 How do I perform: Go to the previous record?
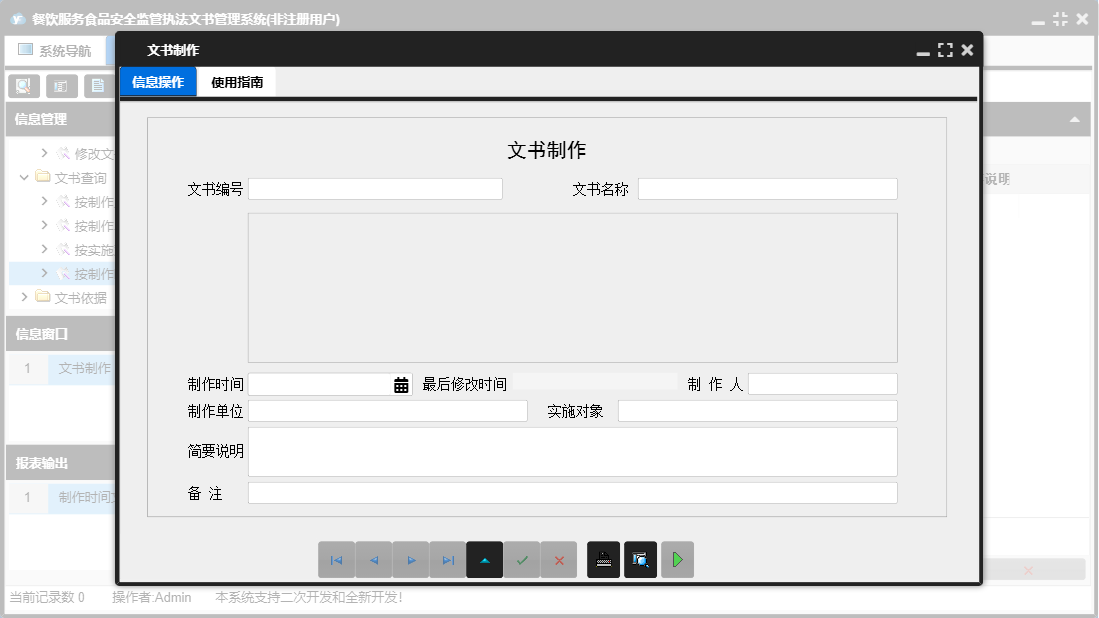click(x=374, y=560)
